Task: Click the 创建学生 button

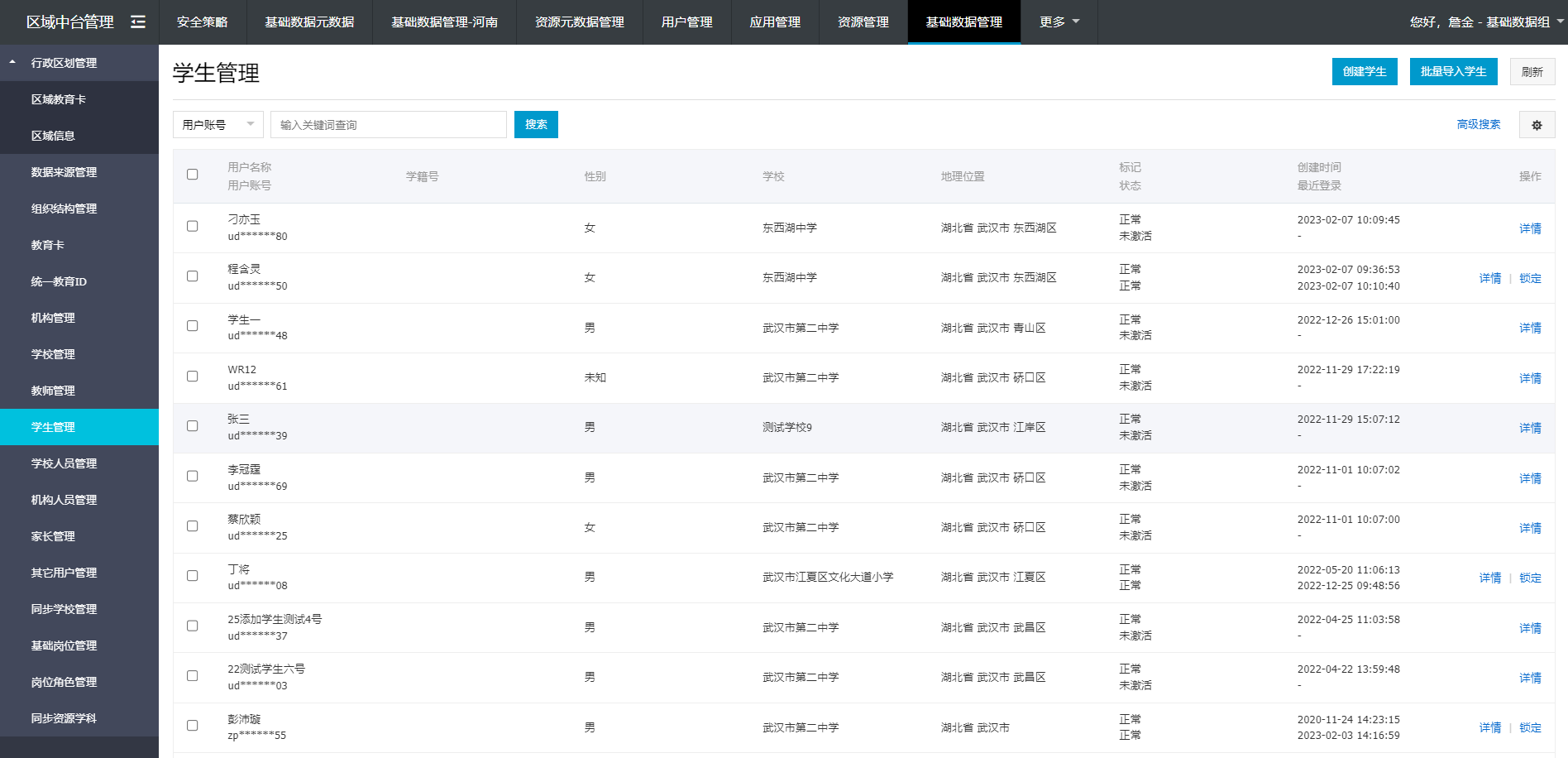Action: pyautogui.click(x=1365, y=71)
